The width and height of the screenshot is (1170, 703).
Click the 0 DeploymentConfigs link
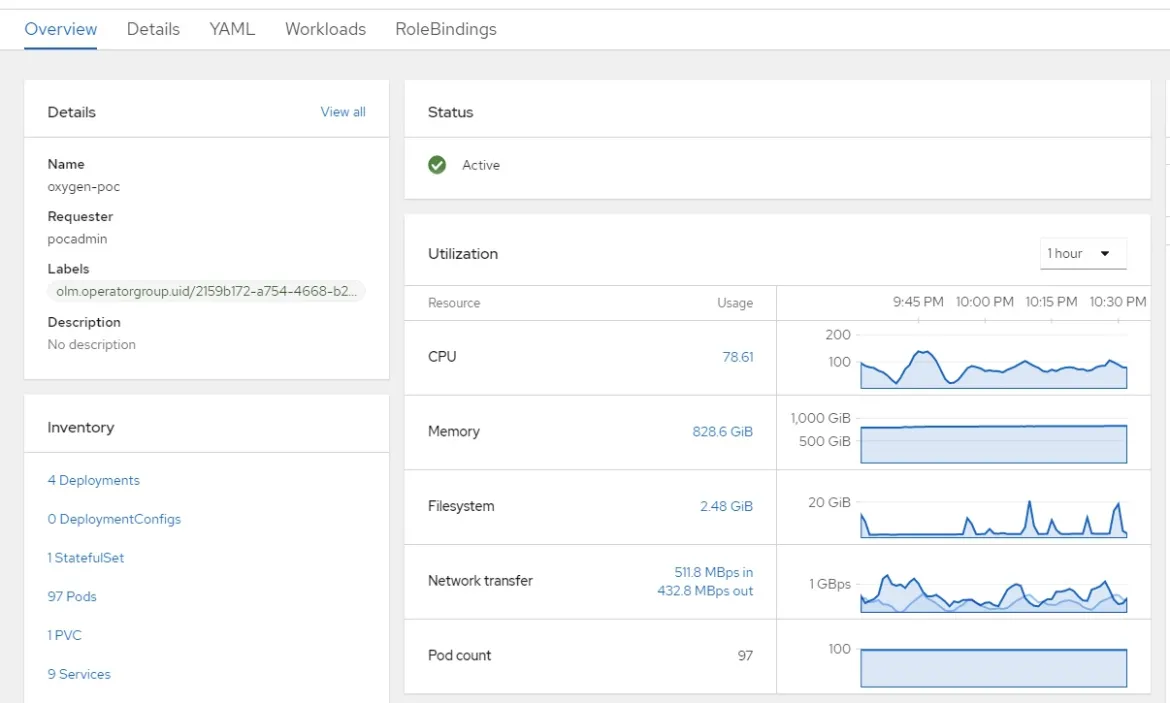pyautogui.click(x=114, y=519)
